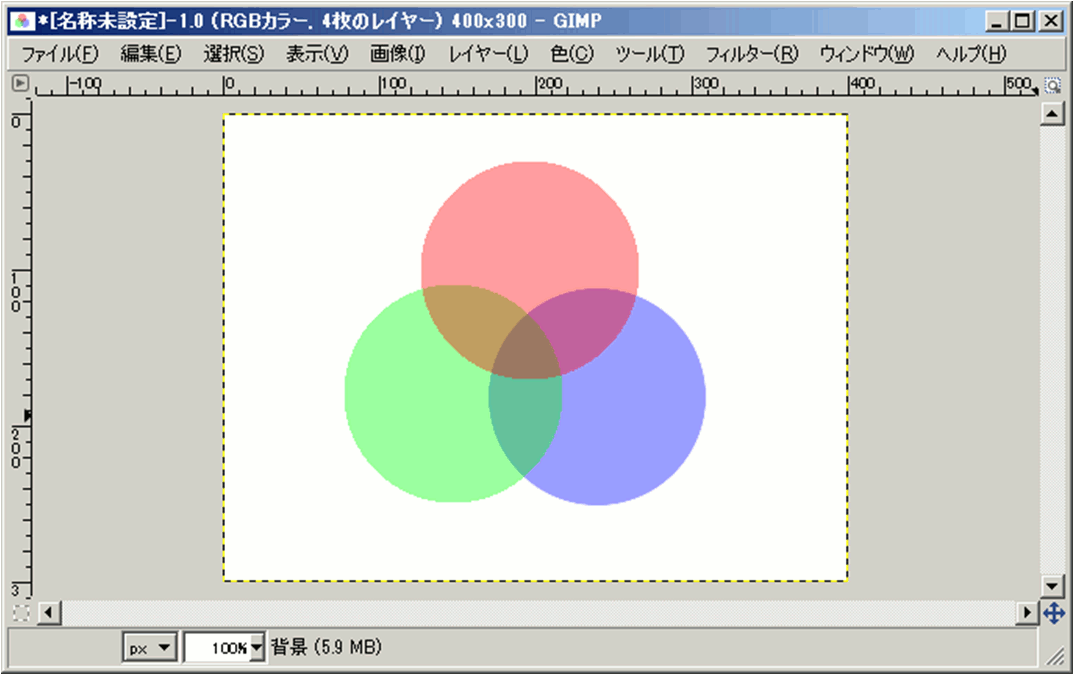The height and width of the screenshot is (675, 1074).
Task: Click inside the red circle on canvas
Action: click(530, 220)
